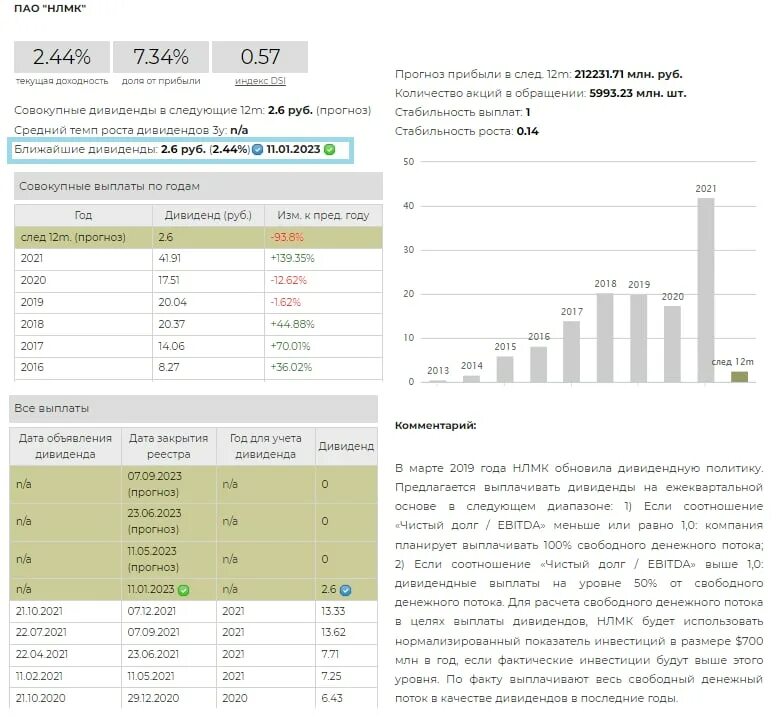
Task: Click the 7.71 dividend value
Action: (330, 654)
